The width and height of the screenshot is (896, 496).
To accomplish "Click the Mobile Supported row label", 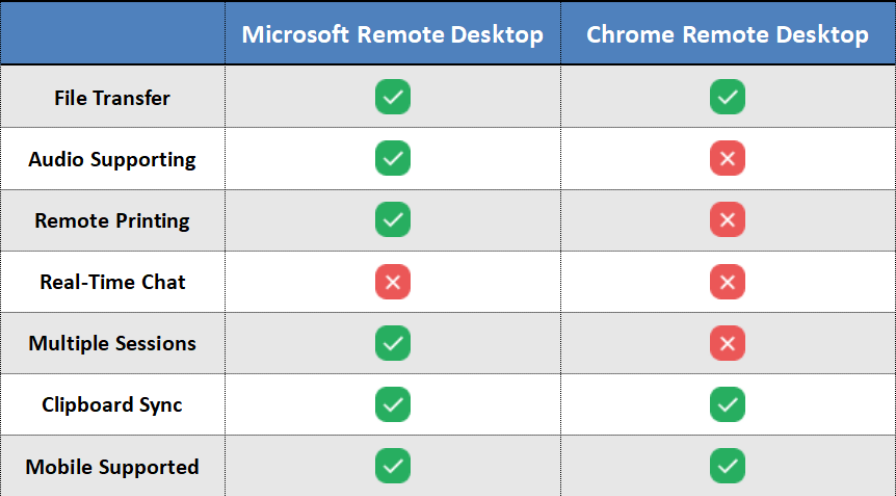I will (x=112, y=467).
